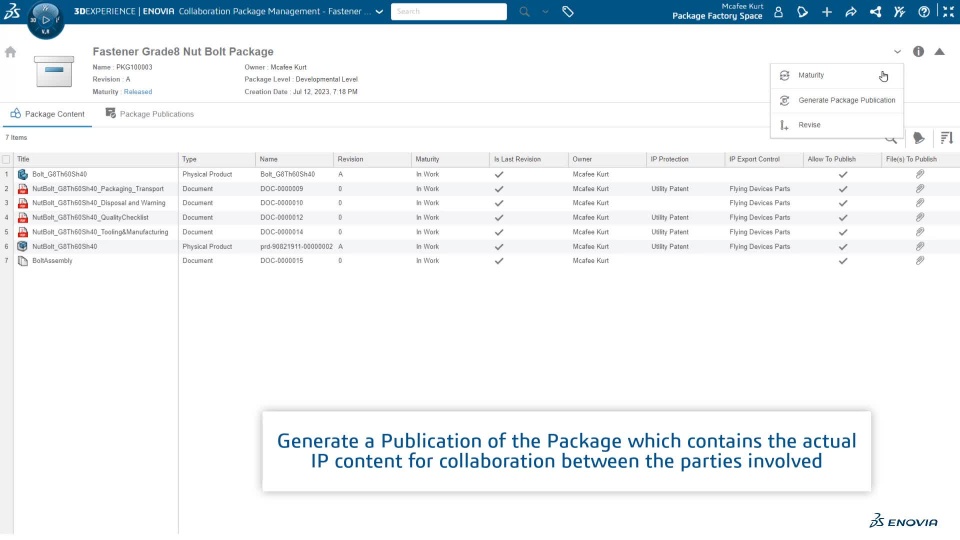960x540 pixels.
Task: Toggle Allow To Publish check for prd-90821911 row
Action: pos(843,247)
